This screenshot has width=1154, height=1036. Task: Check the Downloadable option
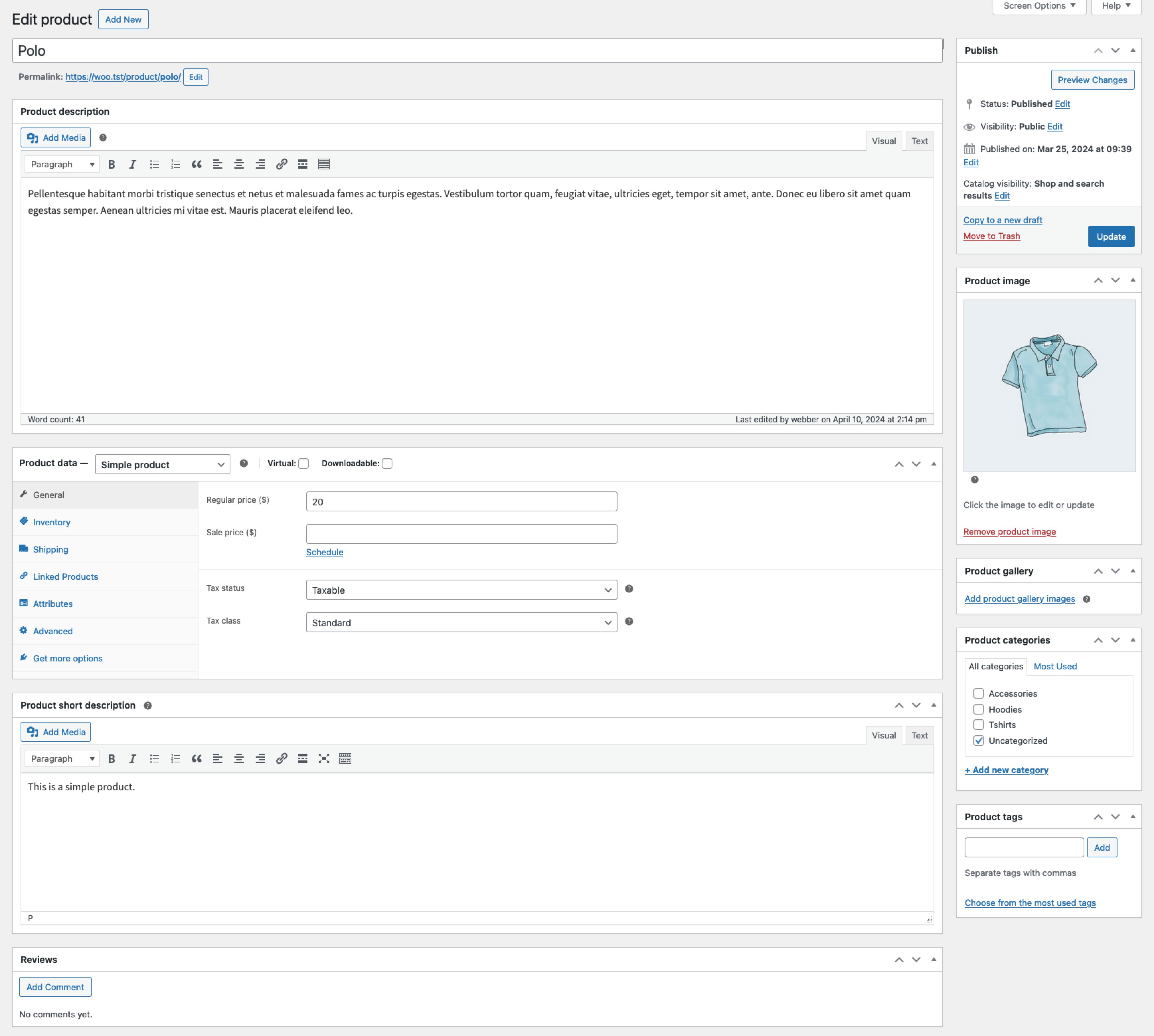pos(387,464)
